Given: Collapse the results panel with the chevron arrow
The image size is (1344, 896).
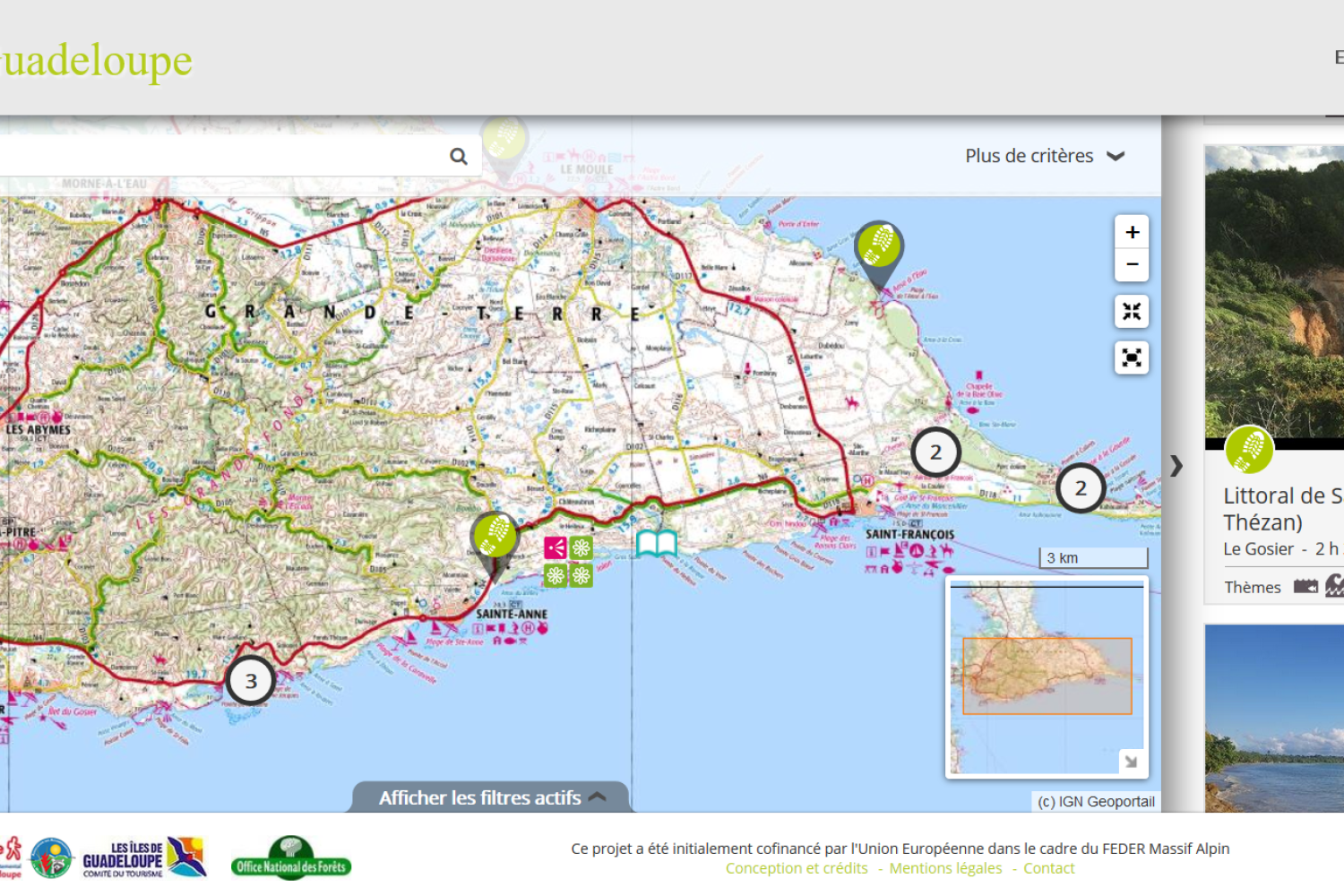Looking at the screenshot, I should 1176,466.
